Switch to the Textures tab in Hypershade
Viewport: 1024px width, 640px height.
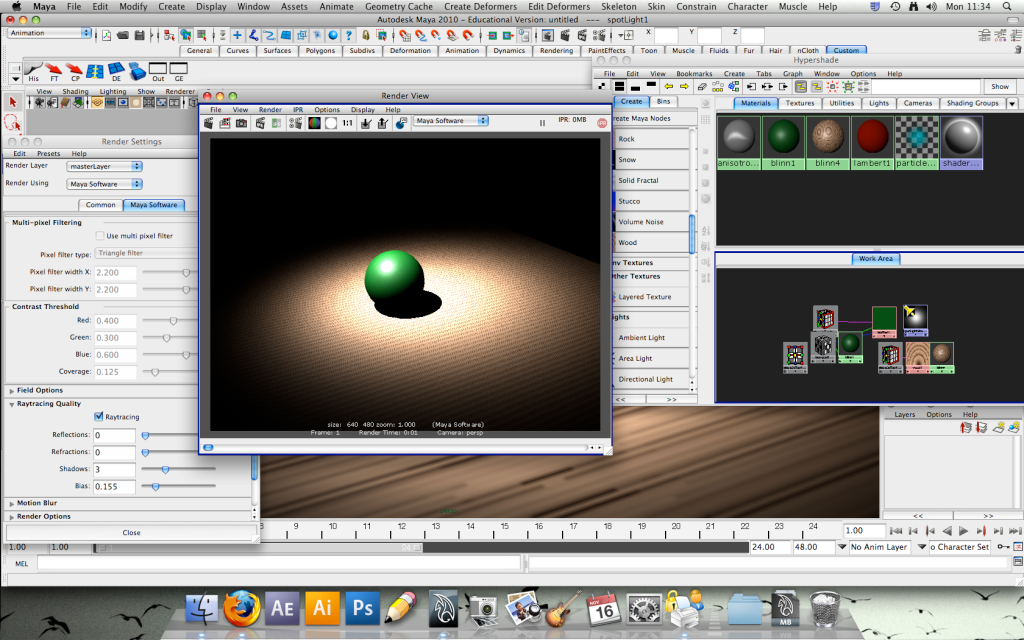click(800, 103)
